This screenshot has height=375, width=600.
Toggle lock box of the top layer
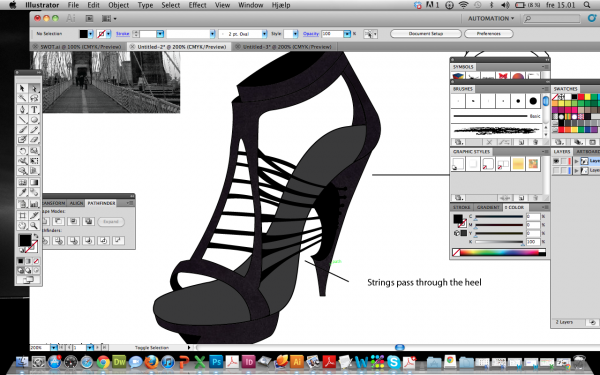(564, 161)
